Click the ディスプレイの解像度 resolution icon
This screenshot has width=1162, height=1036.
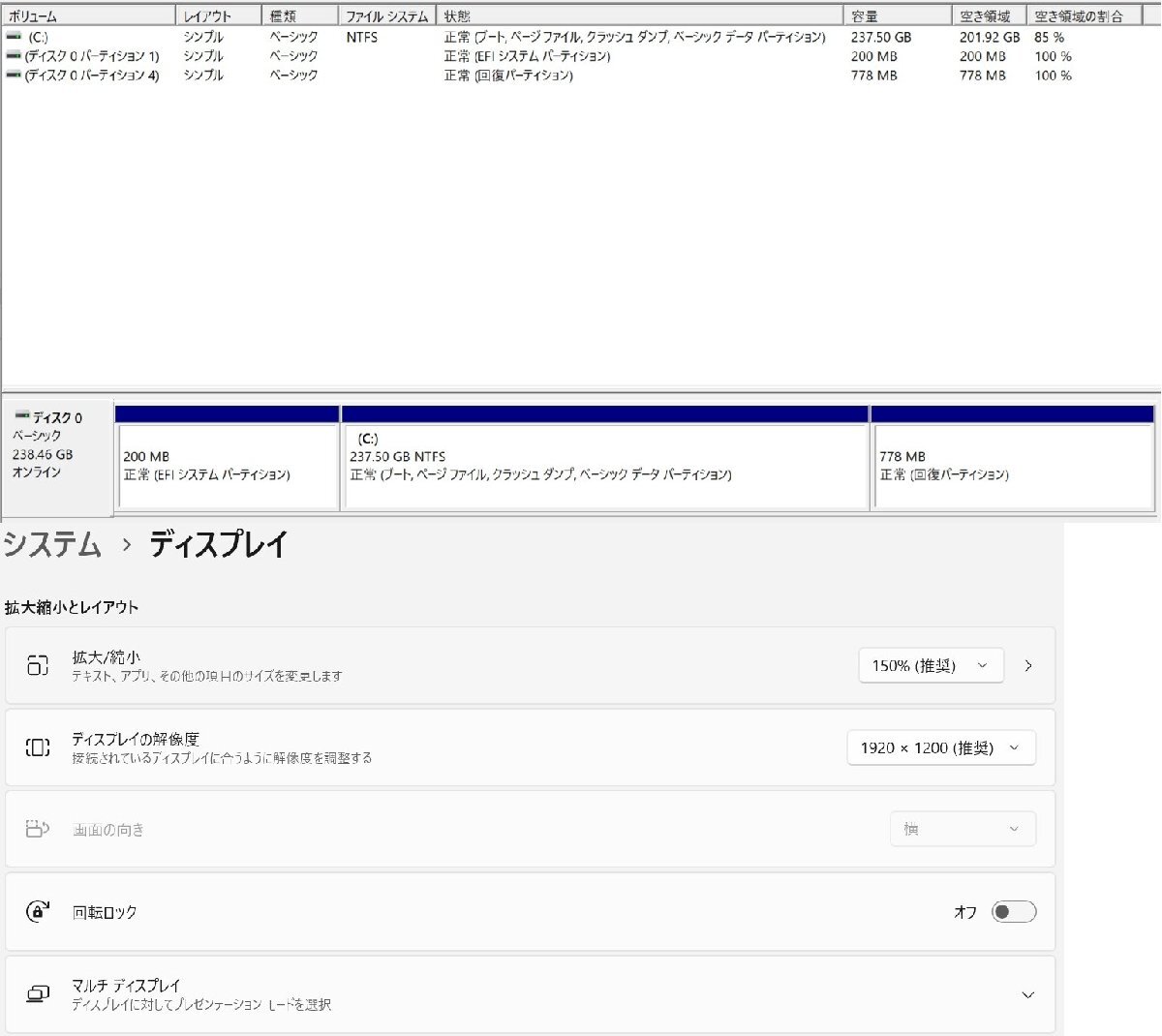[36, 747]
